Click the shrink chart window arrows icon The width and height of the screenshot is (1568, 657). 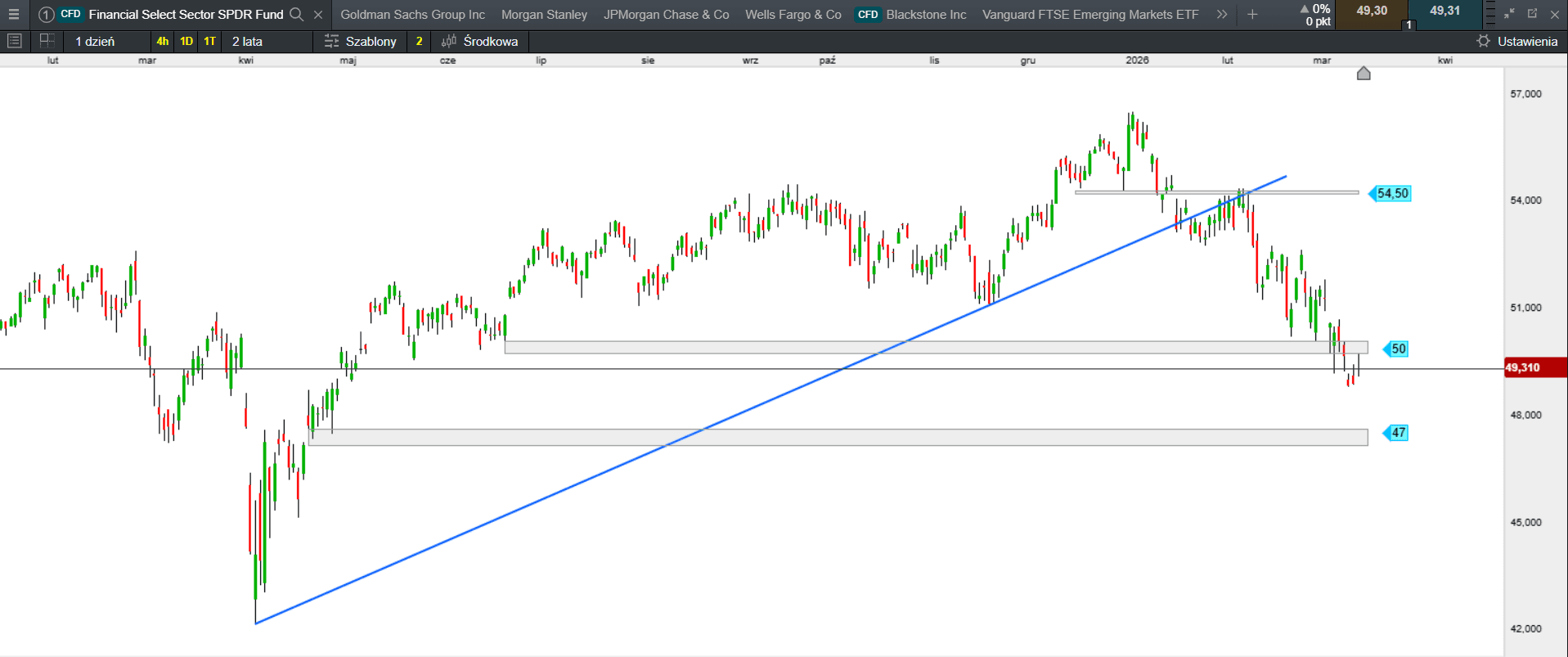[x=1509, y=14]
